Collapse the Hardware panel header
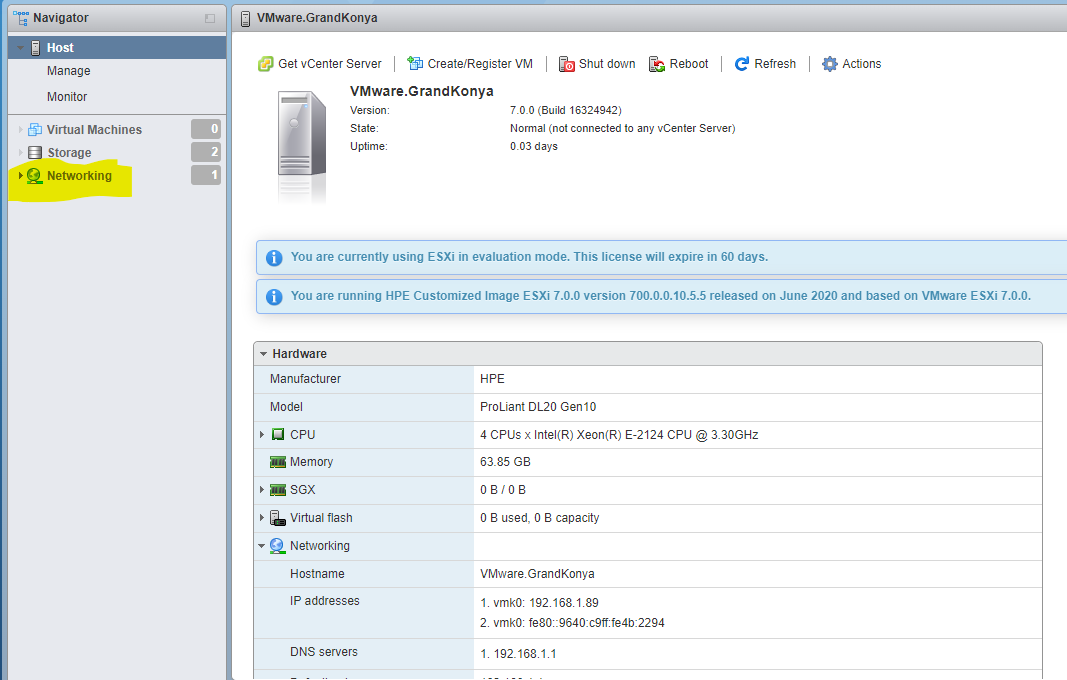Viewport: 1067px width, 680px height. tap(263, 354)
